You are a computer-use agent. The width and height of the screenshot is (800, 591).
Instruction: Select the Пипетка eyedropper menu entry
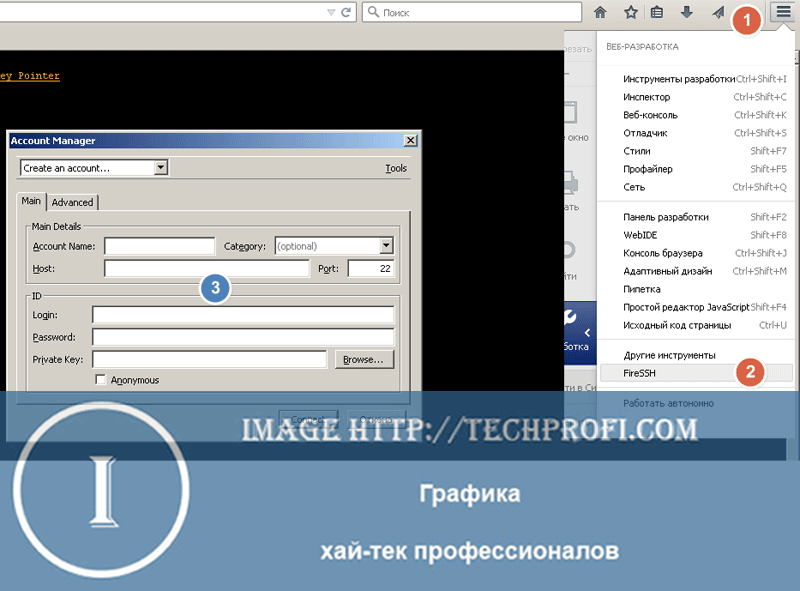pos(696,289)
